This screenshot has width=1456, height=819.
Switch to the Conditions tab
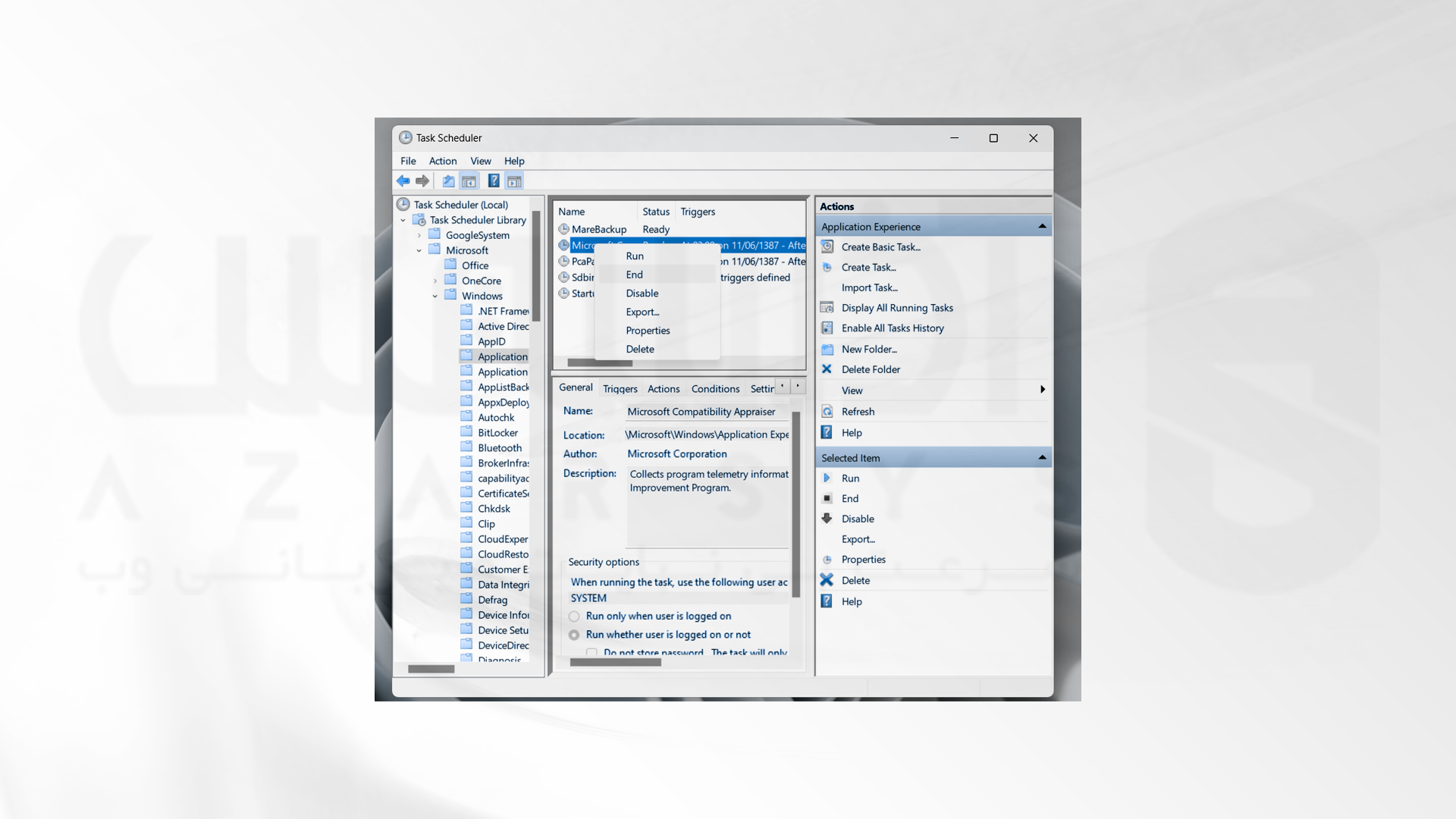[x=715, y=389]
